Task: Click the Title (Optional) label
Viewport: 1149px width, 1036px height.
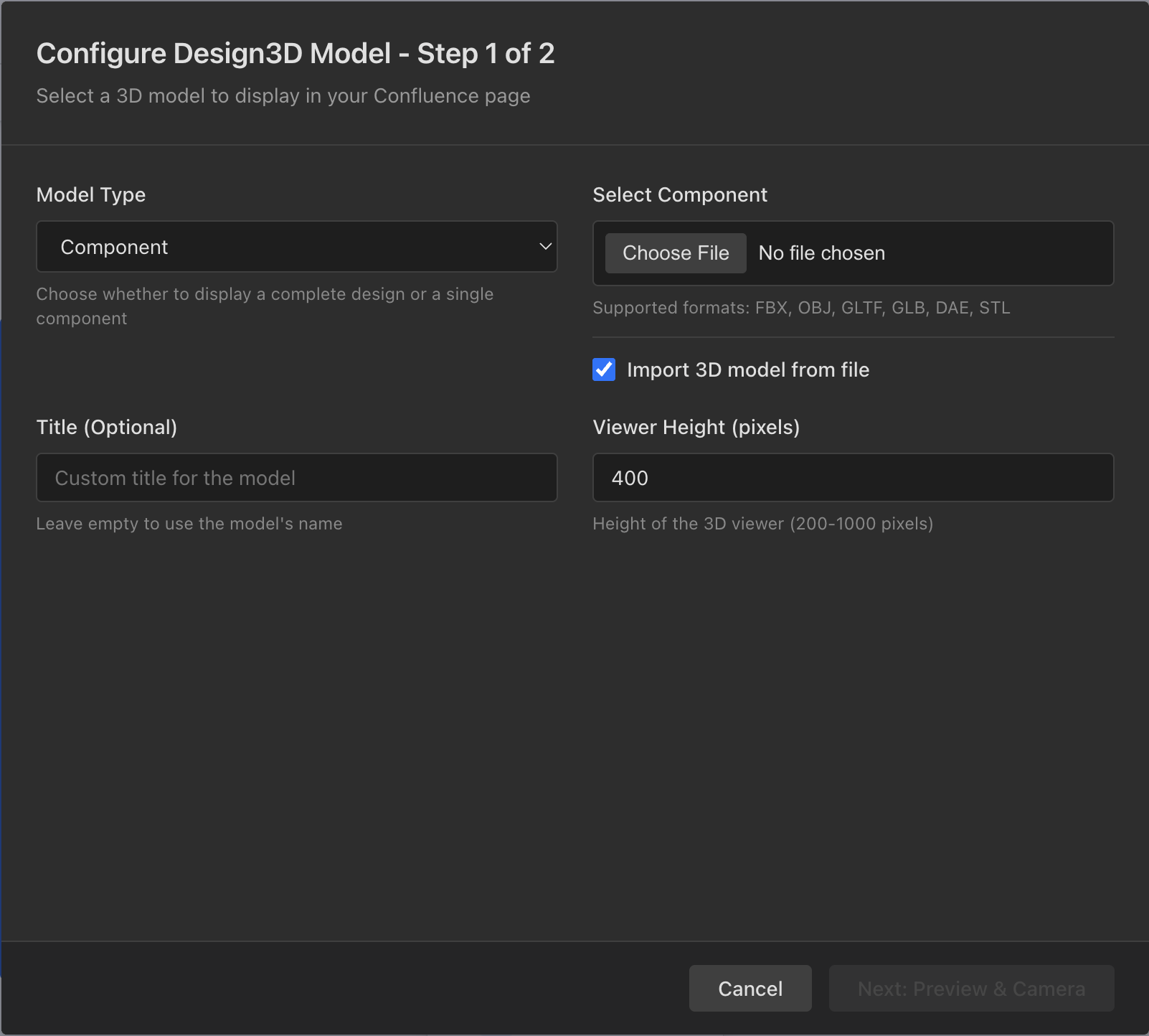Action: [x=108, y=427]
